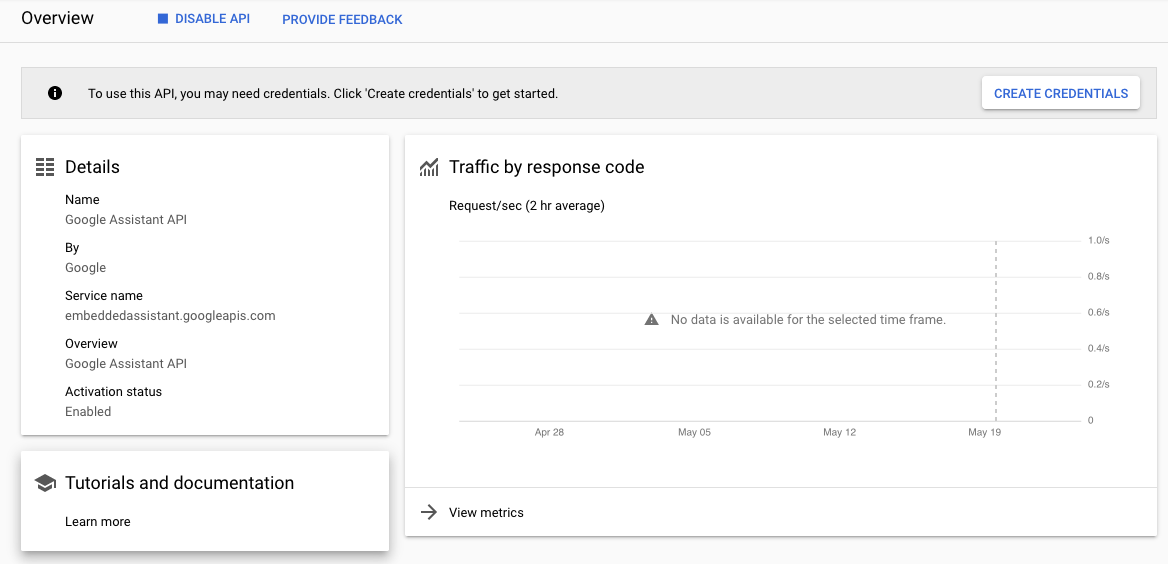Click the DISABLE API button
1168x564 pixels.
click(204, 19)
